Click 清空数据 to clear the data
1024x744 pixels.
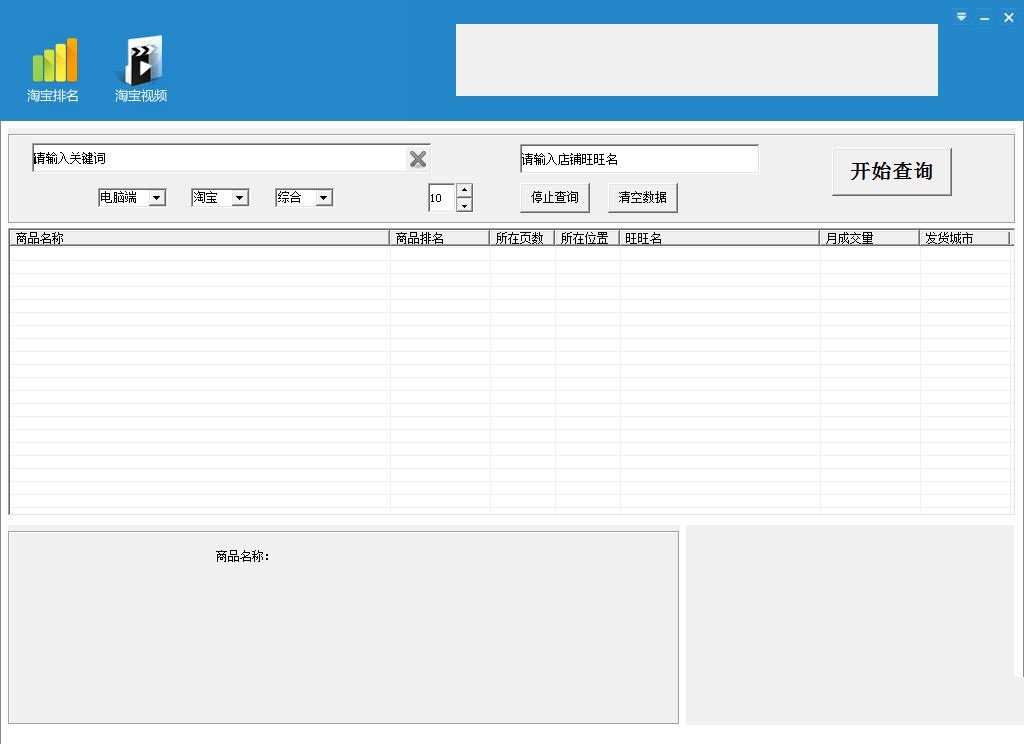tap(642, 197)
